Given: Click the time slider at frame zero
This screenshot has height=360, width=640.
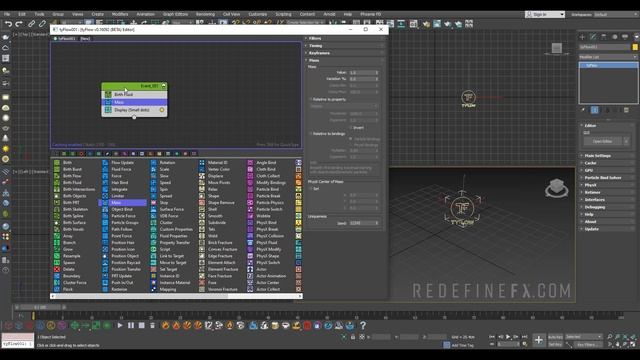Looking at the screenshot, I should [33, 316].
